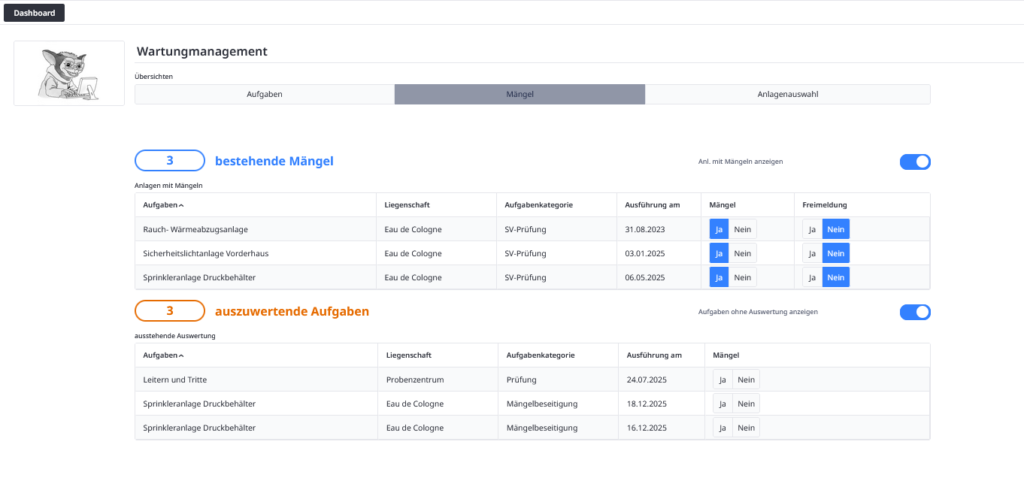Choose Mängel Nein for Leitern und Tritte
1024x502 pixels.
[746, 379]
